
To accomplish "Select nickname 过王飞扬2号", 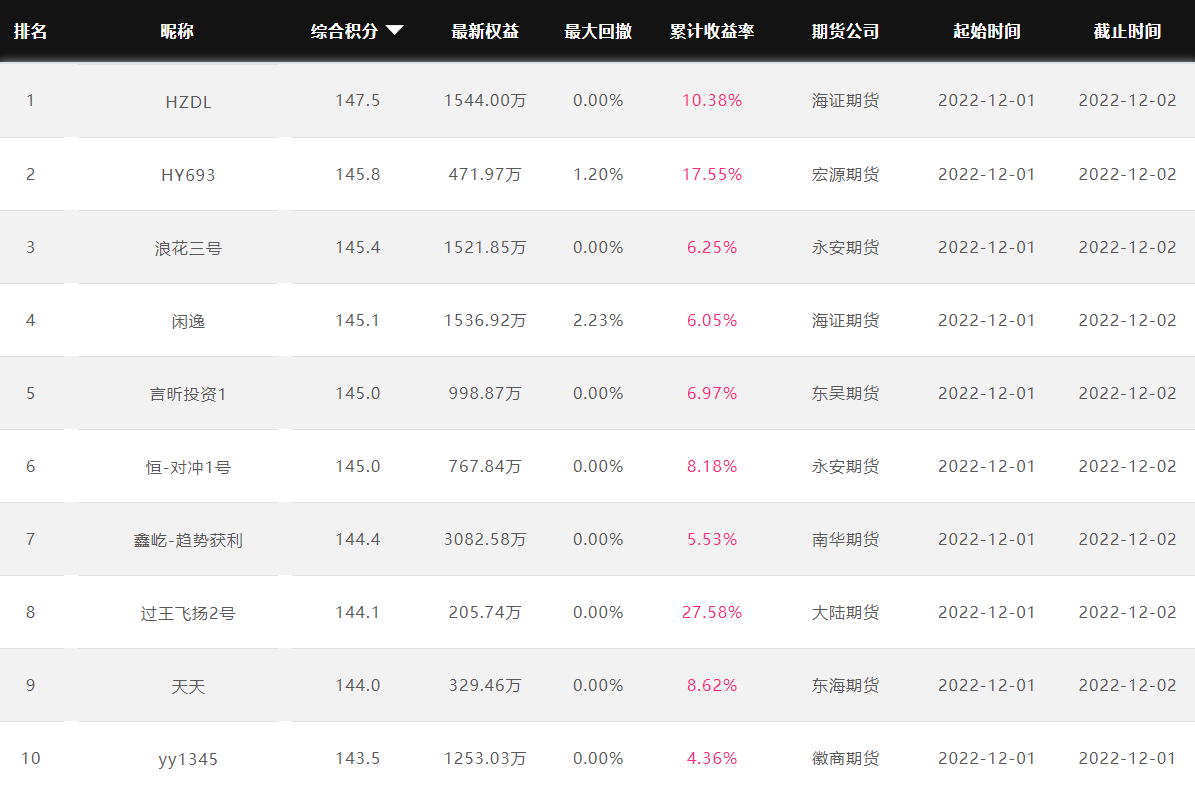I will point(188,613).
